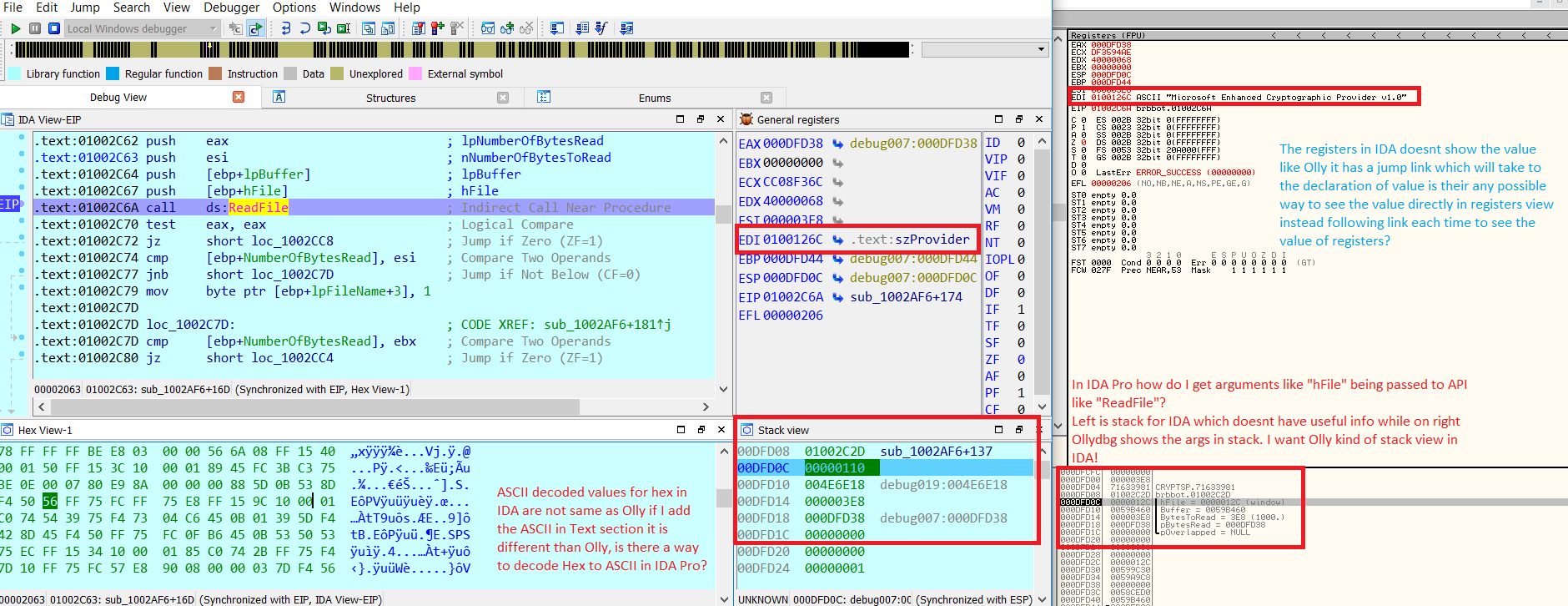Open the Windows menu
This screenshot has height=606, width=1568.
(354, 8)
